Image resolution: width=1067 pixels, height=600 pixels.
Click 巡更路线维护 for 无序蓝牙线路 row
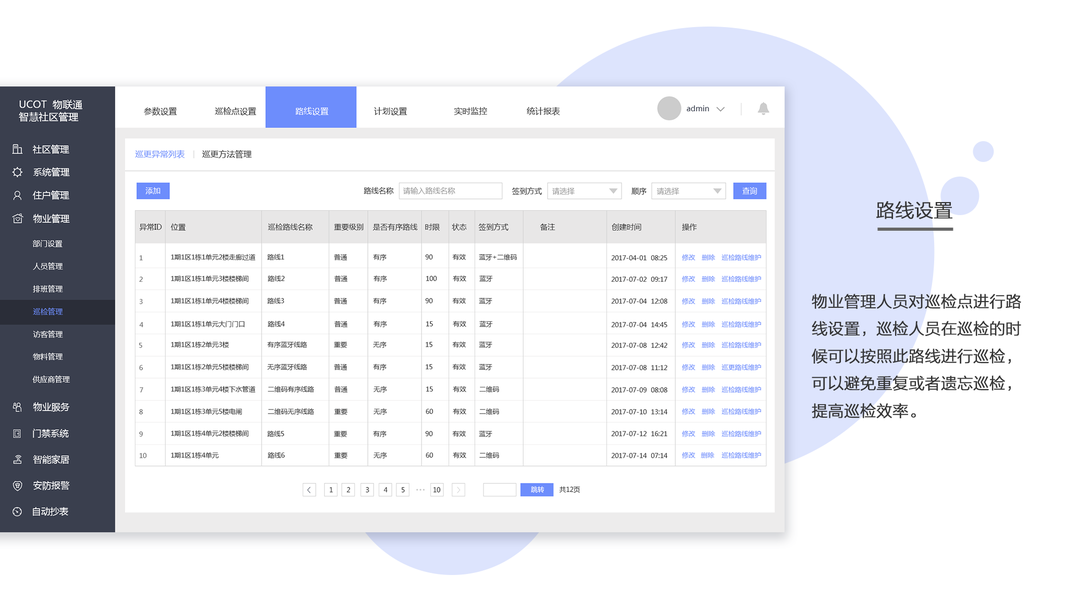click(x=741, y=367)
